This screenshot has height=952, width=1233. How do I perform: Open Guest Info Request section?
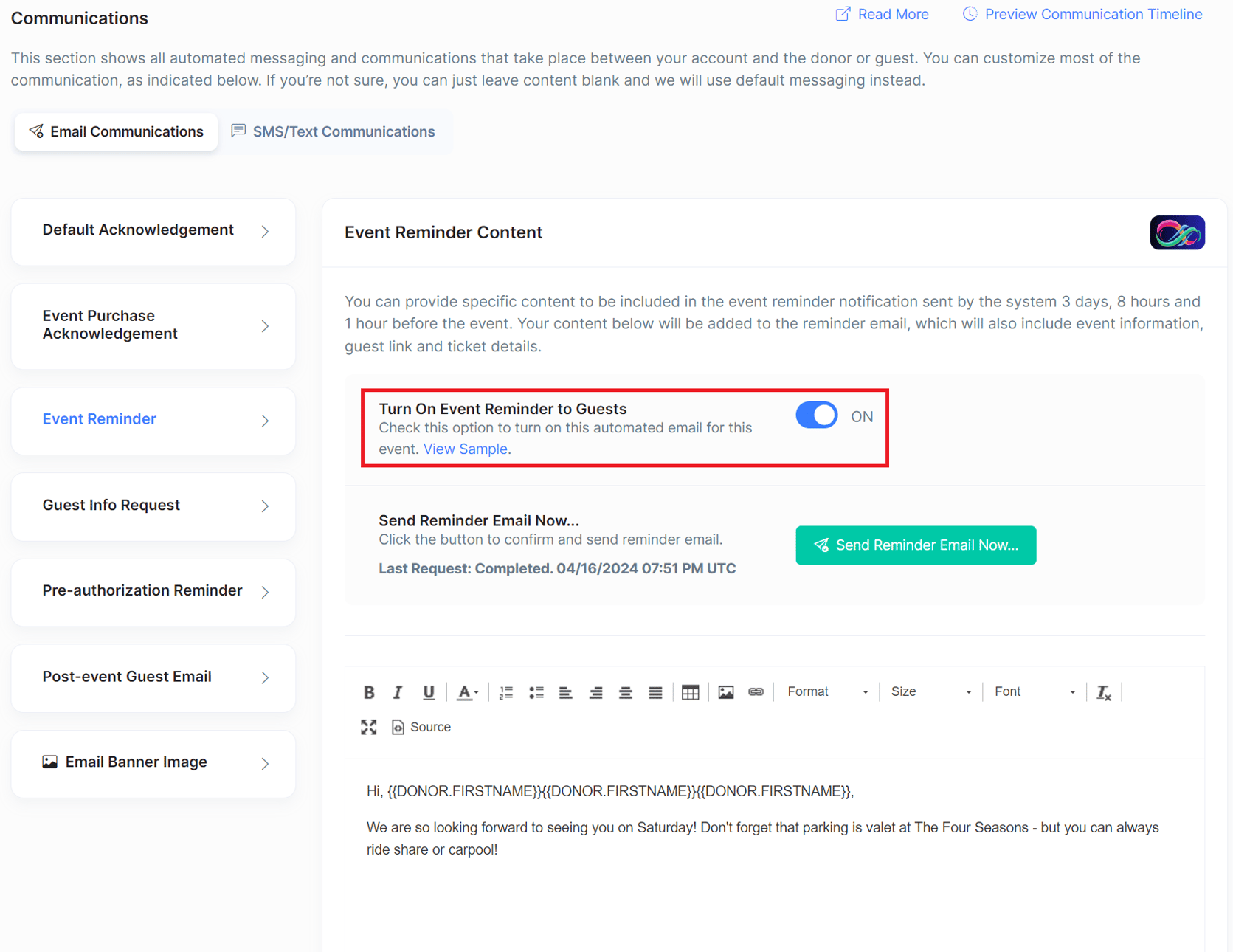pos(153,506)
